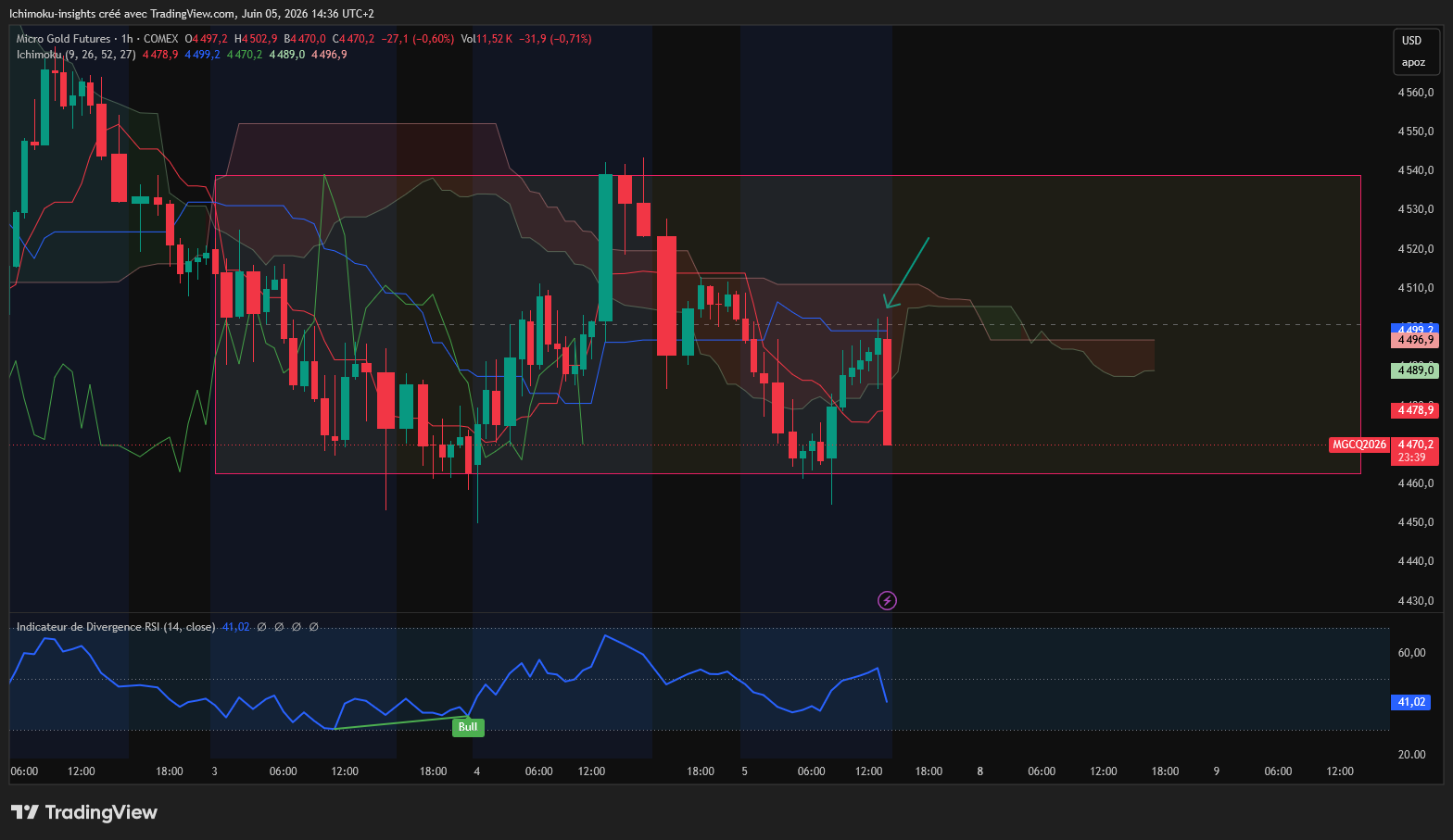Click the pink 4 496,9 price scale tag
Screen dimensions: 1453x840
pyautogui.click(x=1414, y=340)
